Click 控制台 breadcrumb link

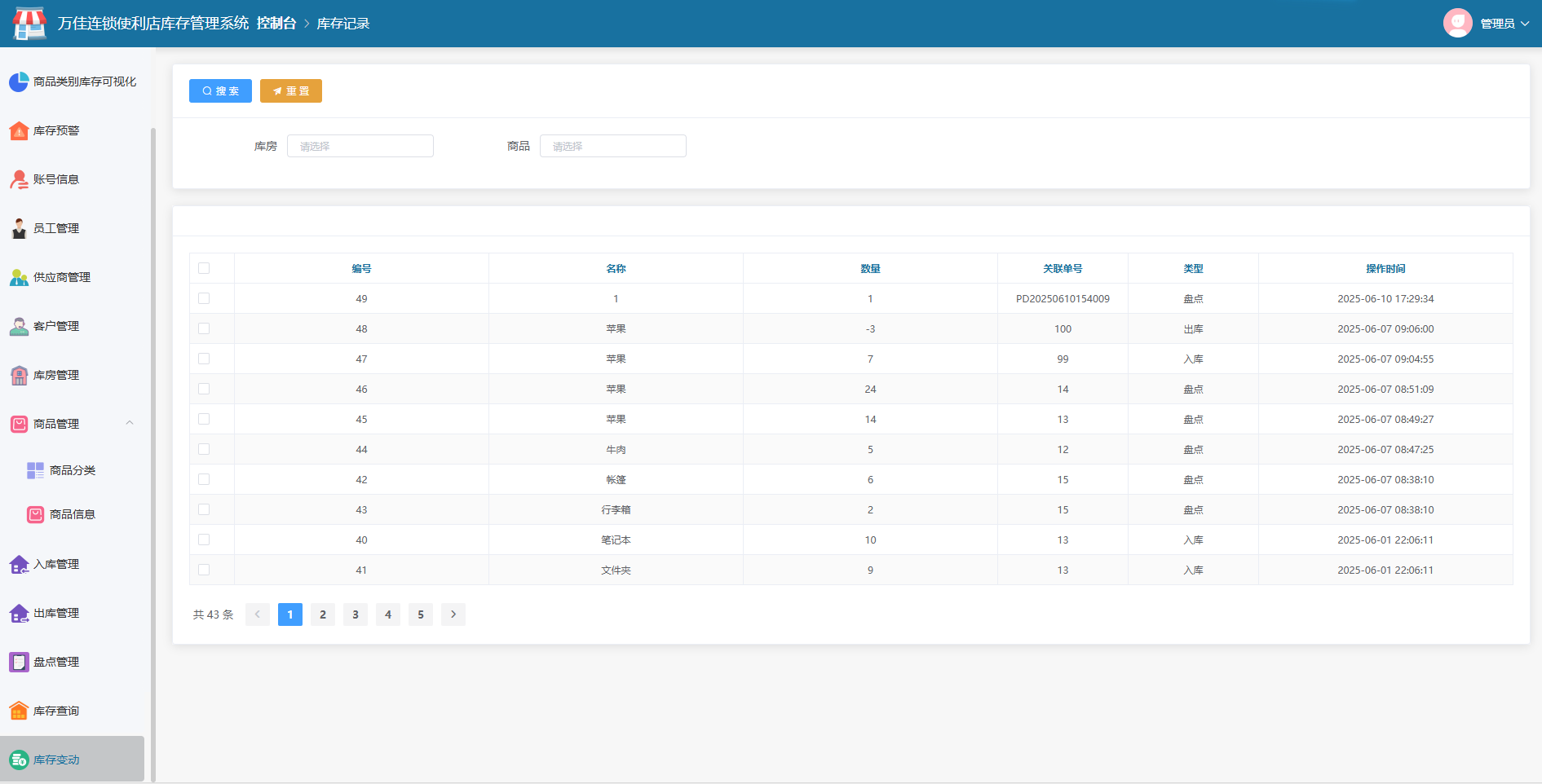276,24
